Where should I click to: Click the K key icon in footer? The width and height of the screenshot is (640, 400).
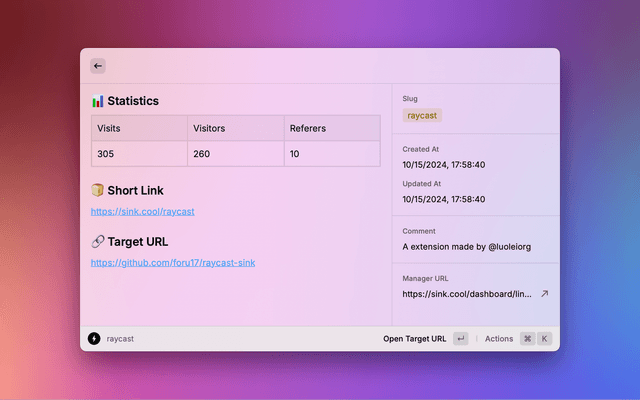click(545, 339)
